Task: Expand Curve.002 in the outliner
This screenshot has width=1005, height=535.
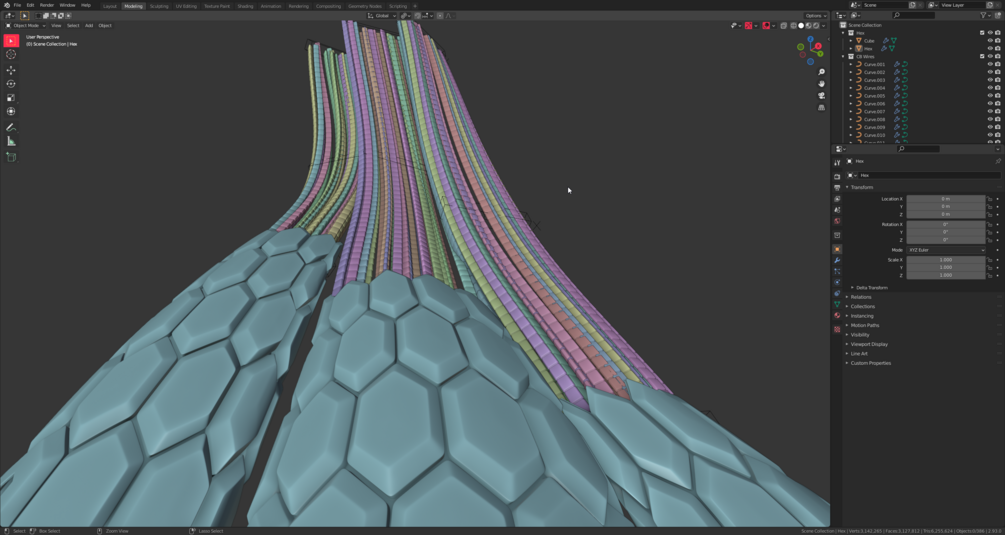Action: click(851, 72)
